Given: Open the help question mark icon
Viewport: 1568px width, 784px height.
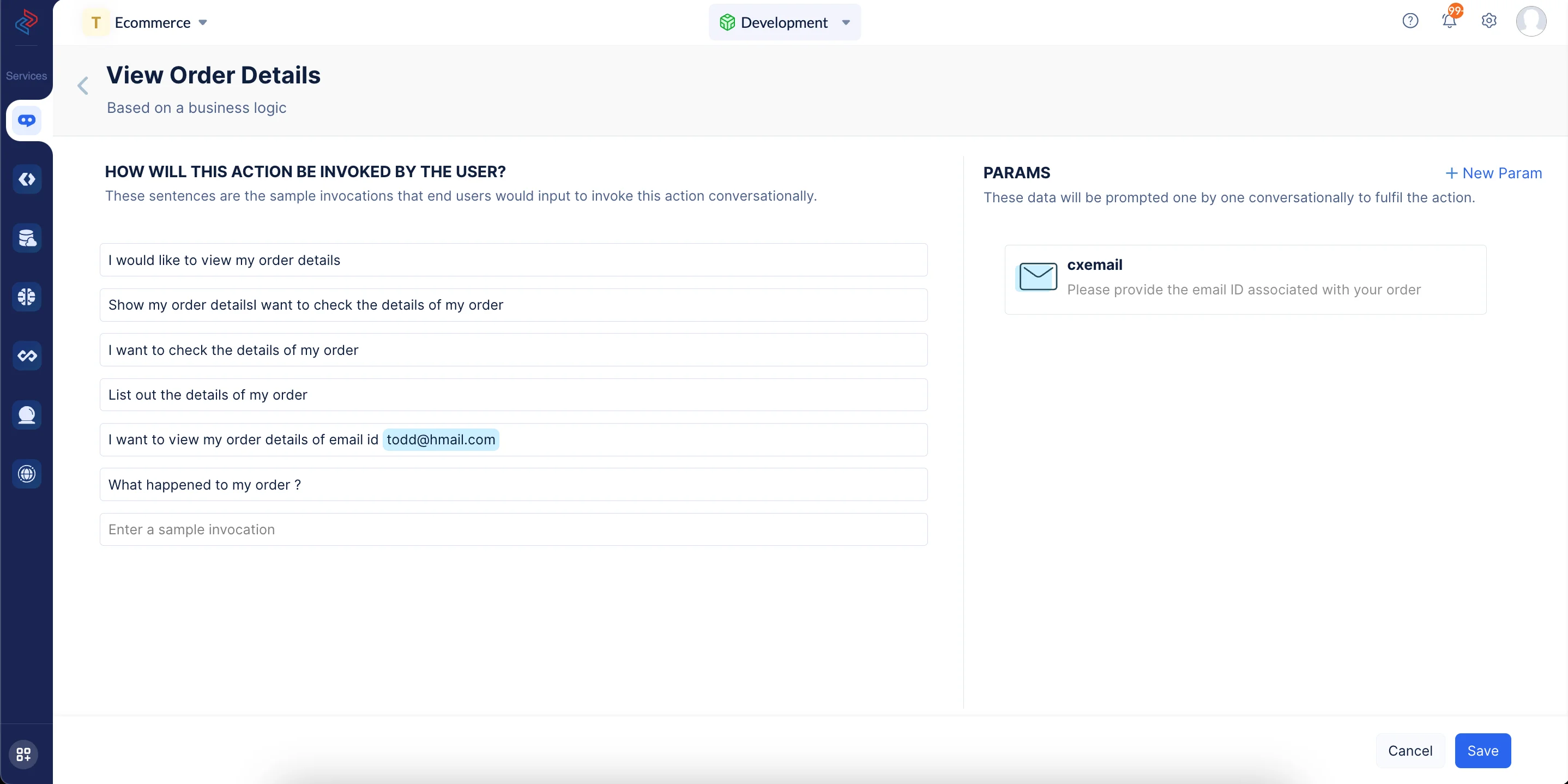Looking at the screenshot, I should [1410, 21].
